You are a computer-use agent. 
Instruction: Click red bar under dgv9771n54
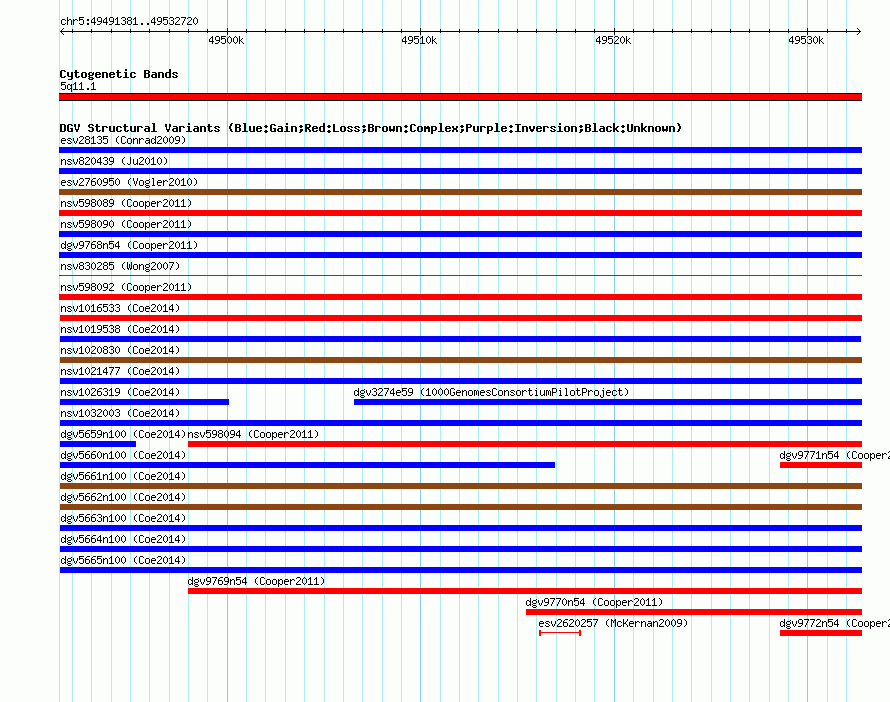821,465
